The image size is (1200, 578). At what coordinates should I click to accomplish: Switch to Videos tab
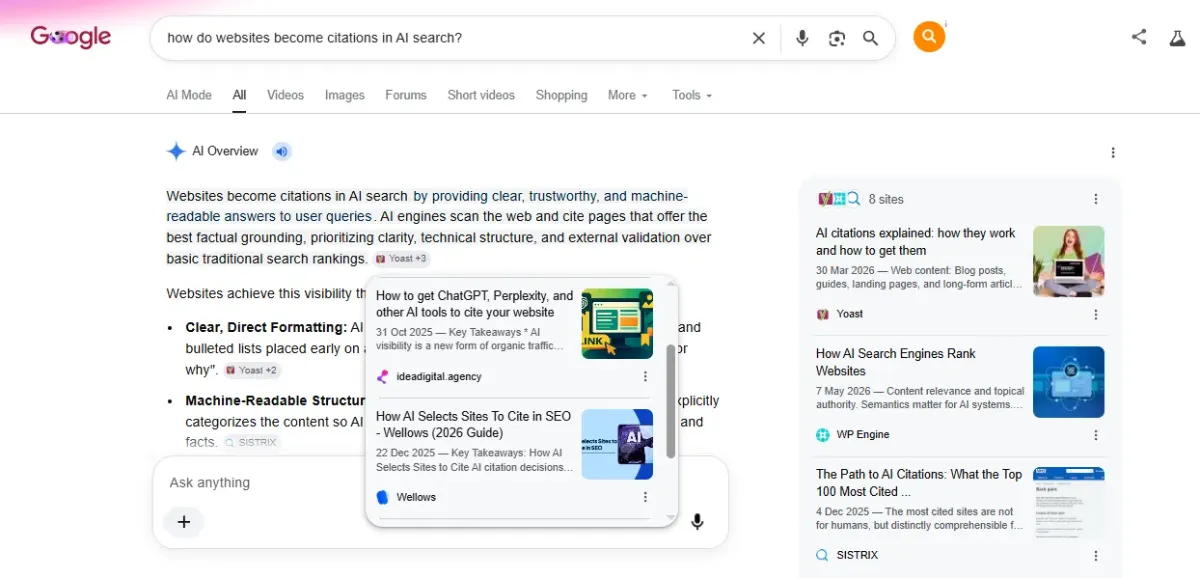(x=285, y=95)
